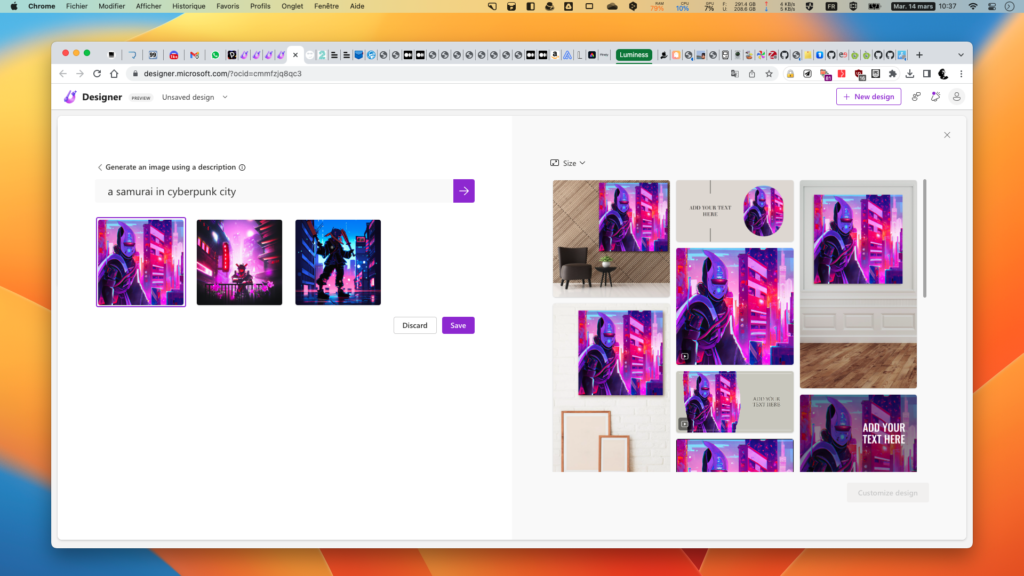Click the padlock site info icon

[135, 74]
